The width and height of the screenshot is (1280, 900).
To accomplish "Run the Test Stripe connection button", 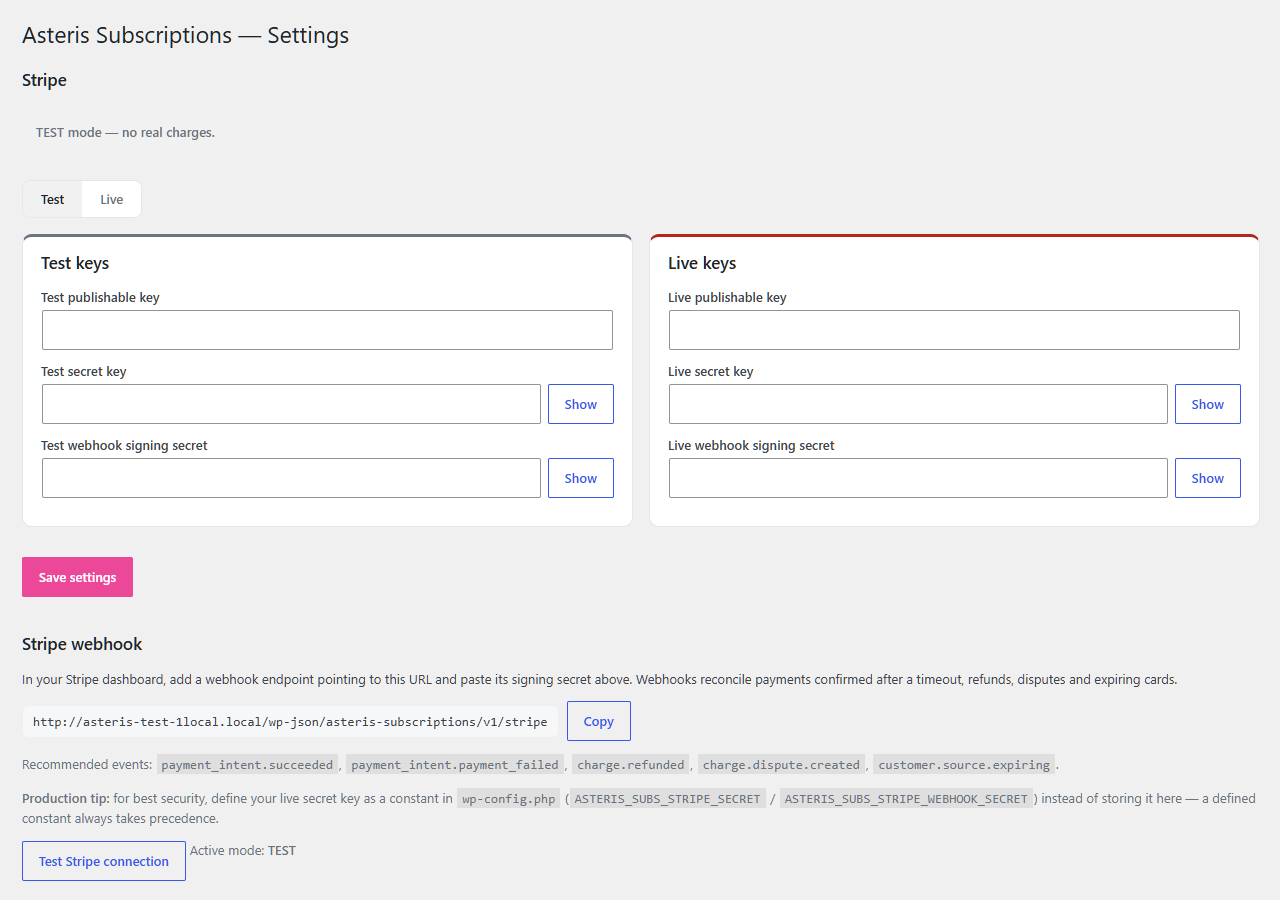I will point(104,861).
